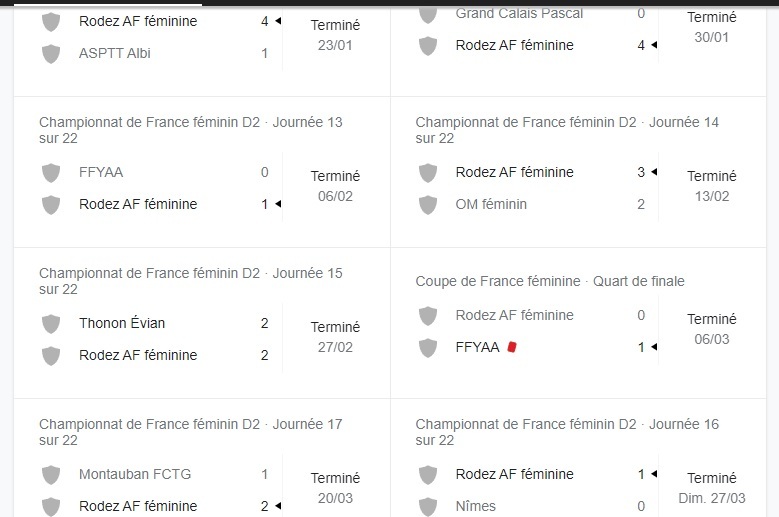Select the Thonon Évian team name
Image resolution: width=779 pixels, height=517 pixels.
tap(122, 323)
